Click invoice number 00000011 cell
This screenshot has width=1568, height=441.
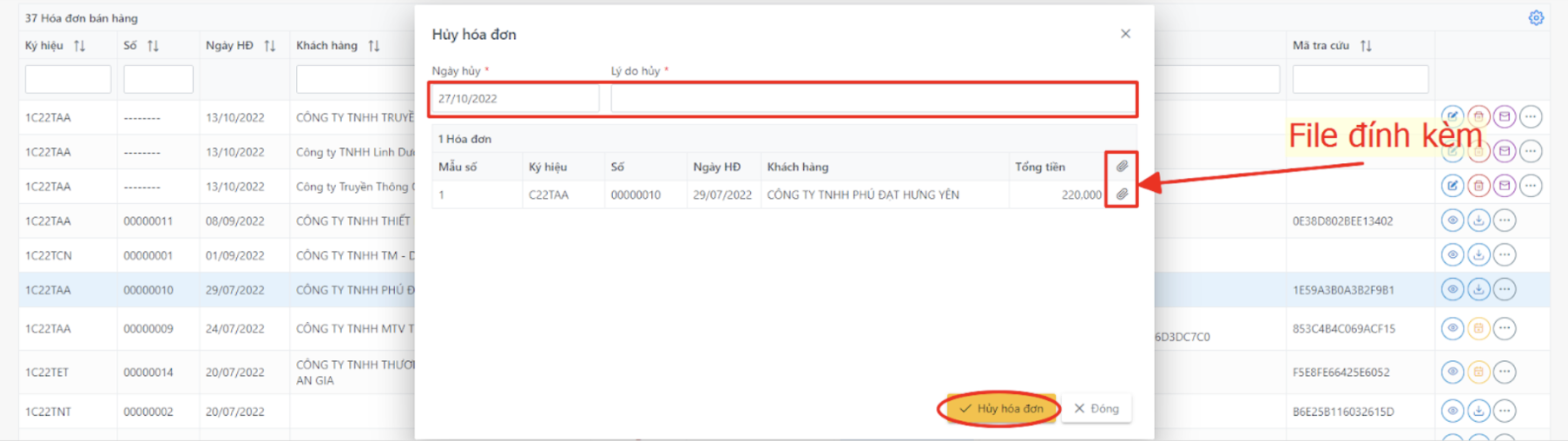(148, 220)
